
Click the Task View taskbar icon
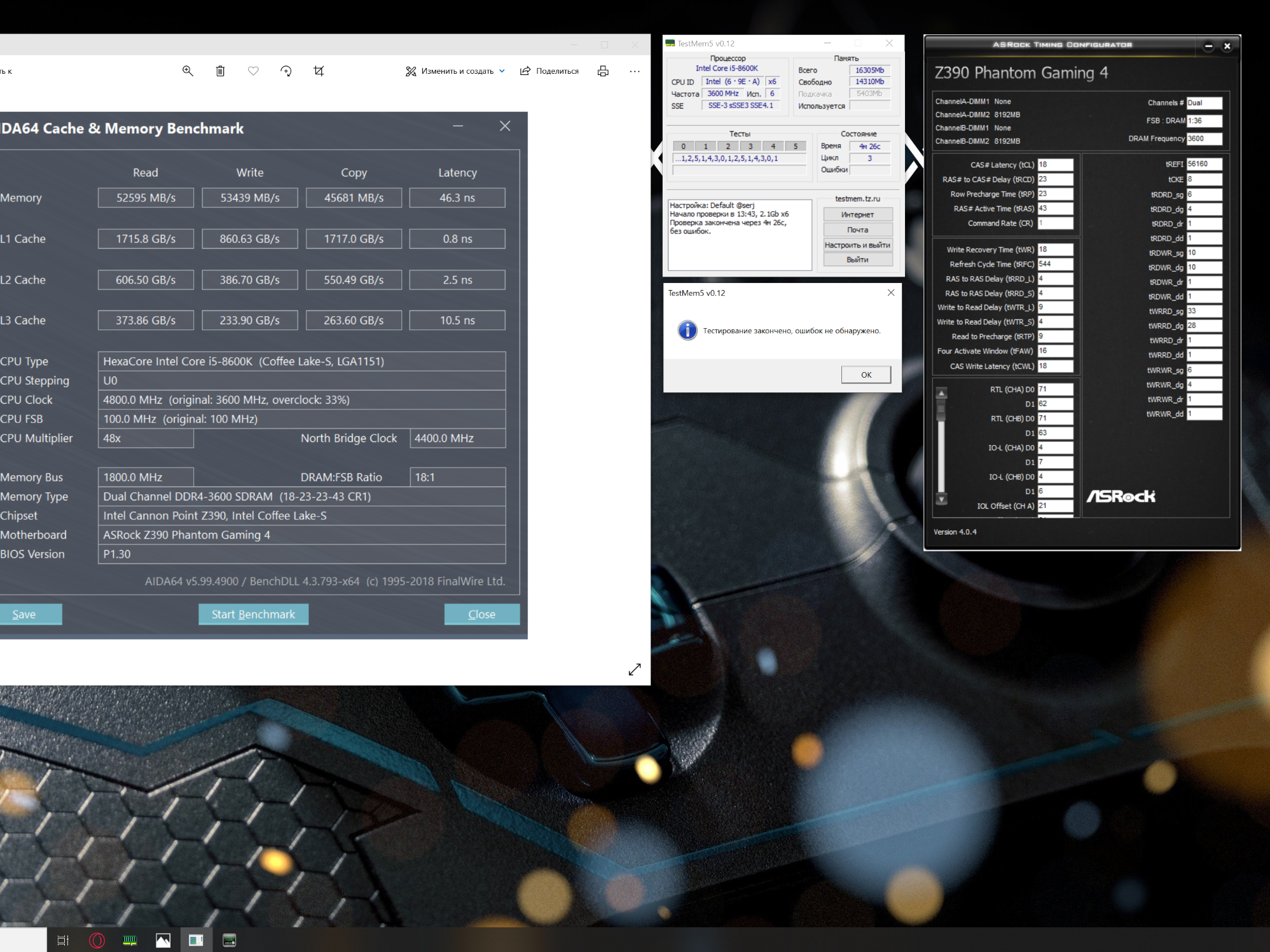click(x=63, y=940)
